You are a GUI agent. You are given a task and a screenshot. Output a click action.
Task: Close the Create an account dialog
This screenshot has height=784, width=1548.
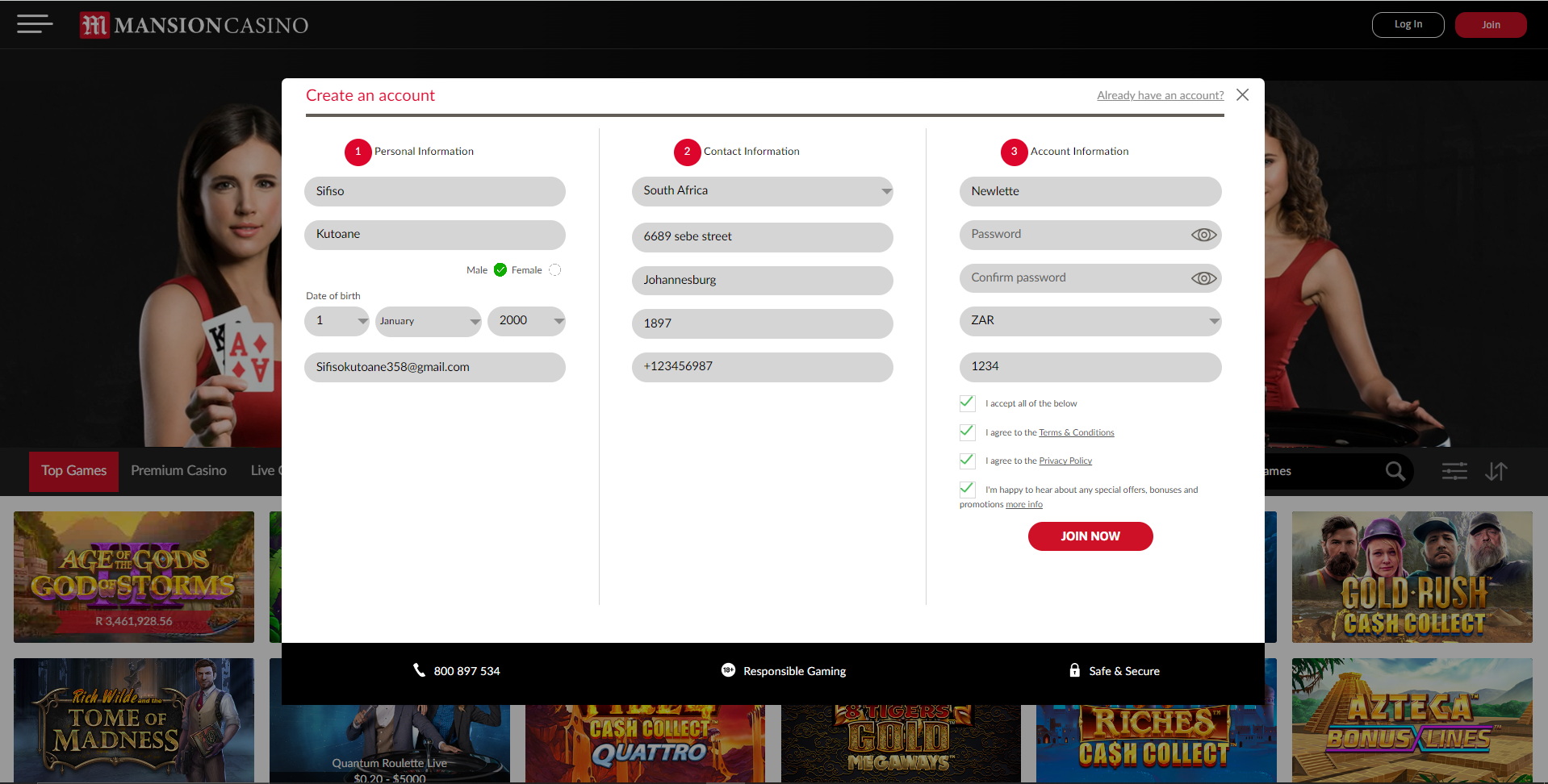pos(1243,95)
